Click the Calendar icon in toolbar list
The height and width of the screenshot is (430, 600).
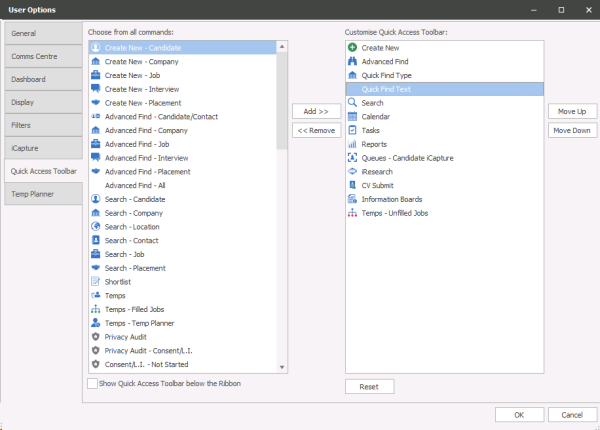pyautogui.click(x=352, y=117)
